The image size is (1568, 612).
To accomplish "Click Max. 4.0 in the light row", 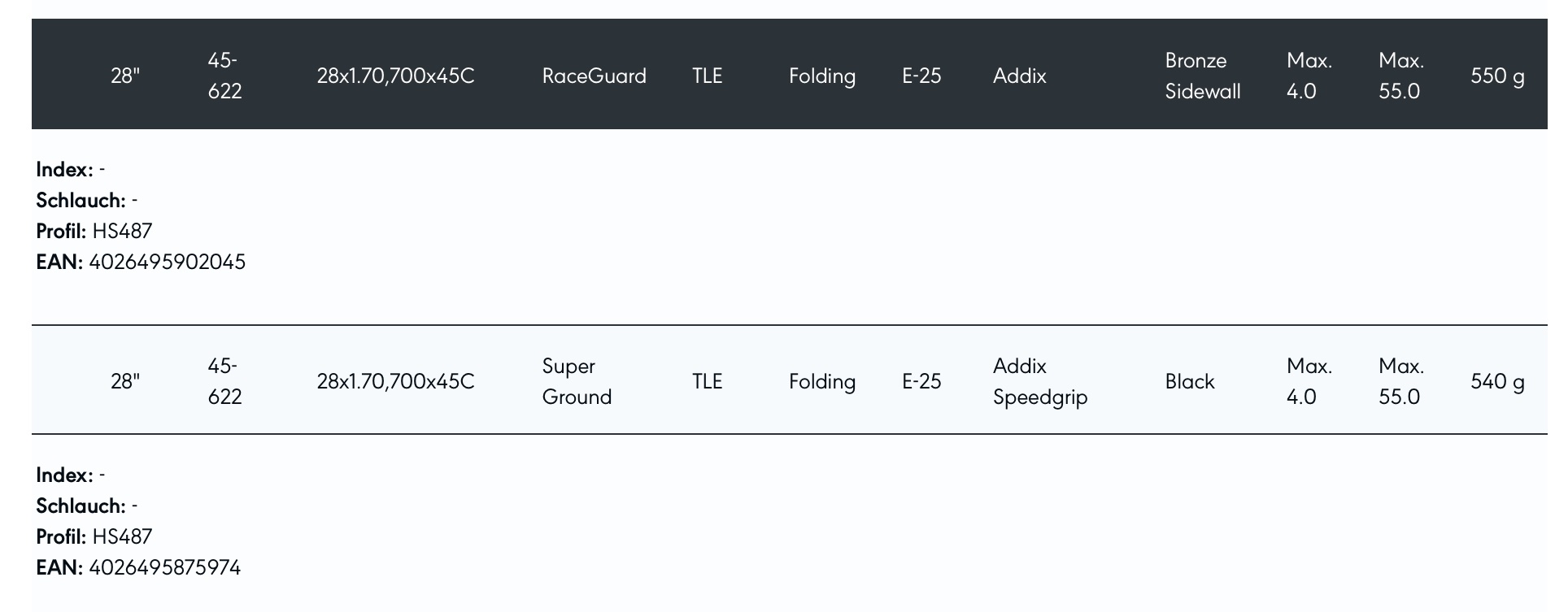I will tap(1309, 381).
